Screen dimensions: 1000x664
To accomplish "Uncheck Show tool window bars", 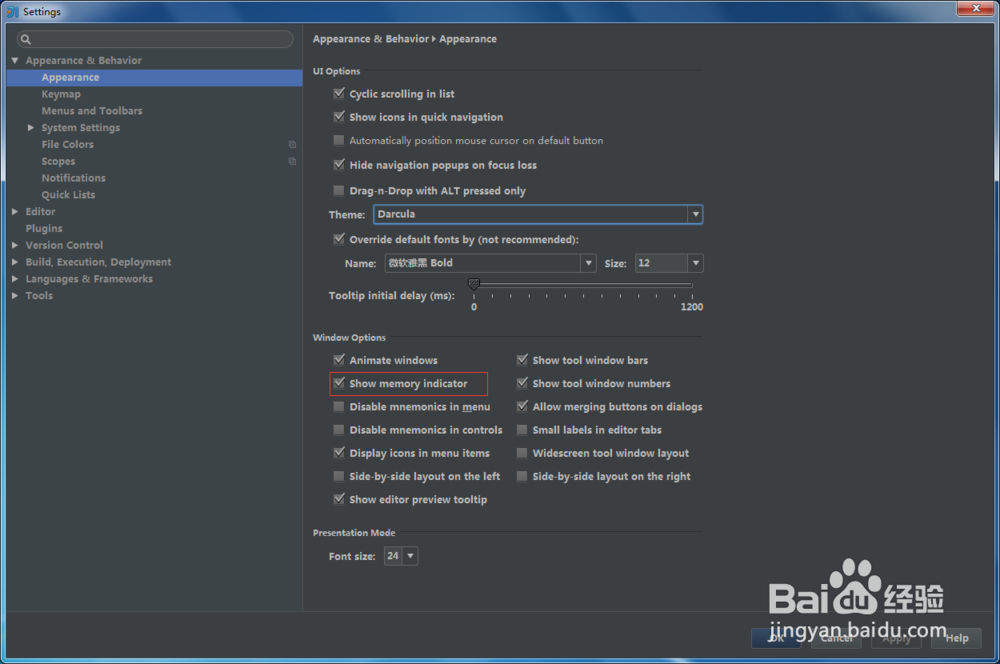I will coord(522,360).
